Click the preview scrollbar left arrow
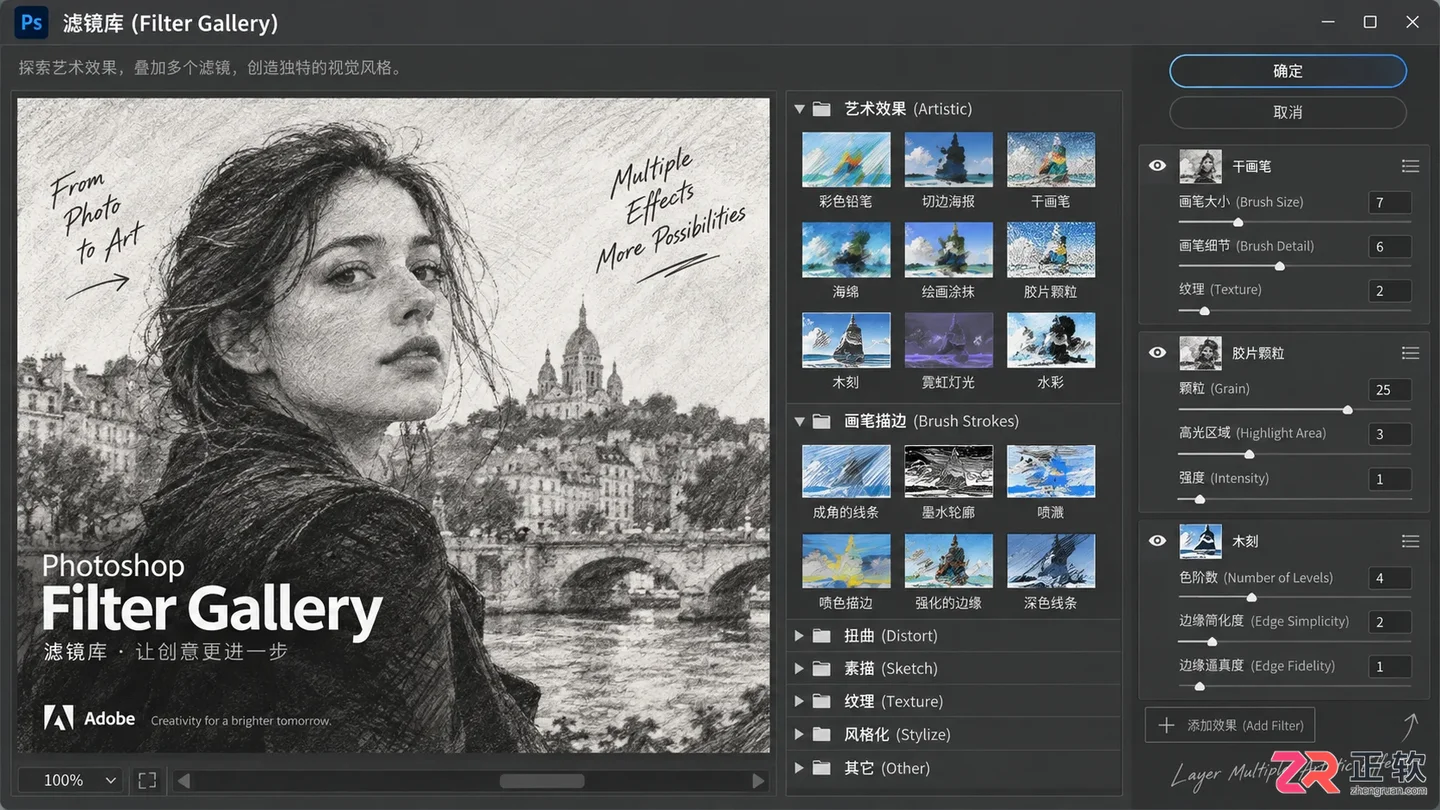 184,780
